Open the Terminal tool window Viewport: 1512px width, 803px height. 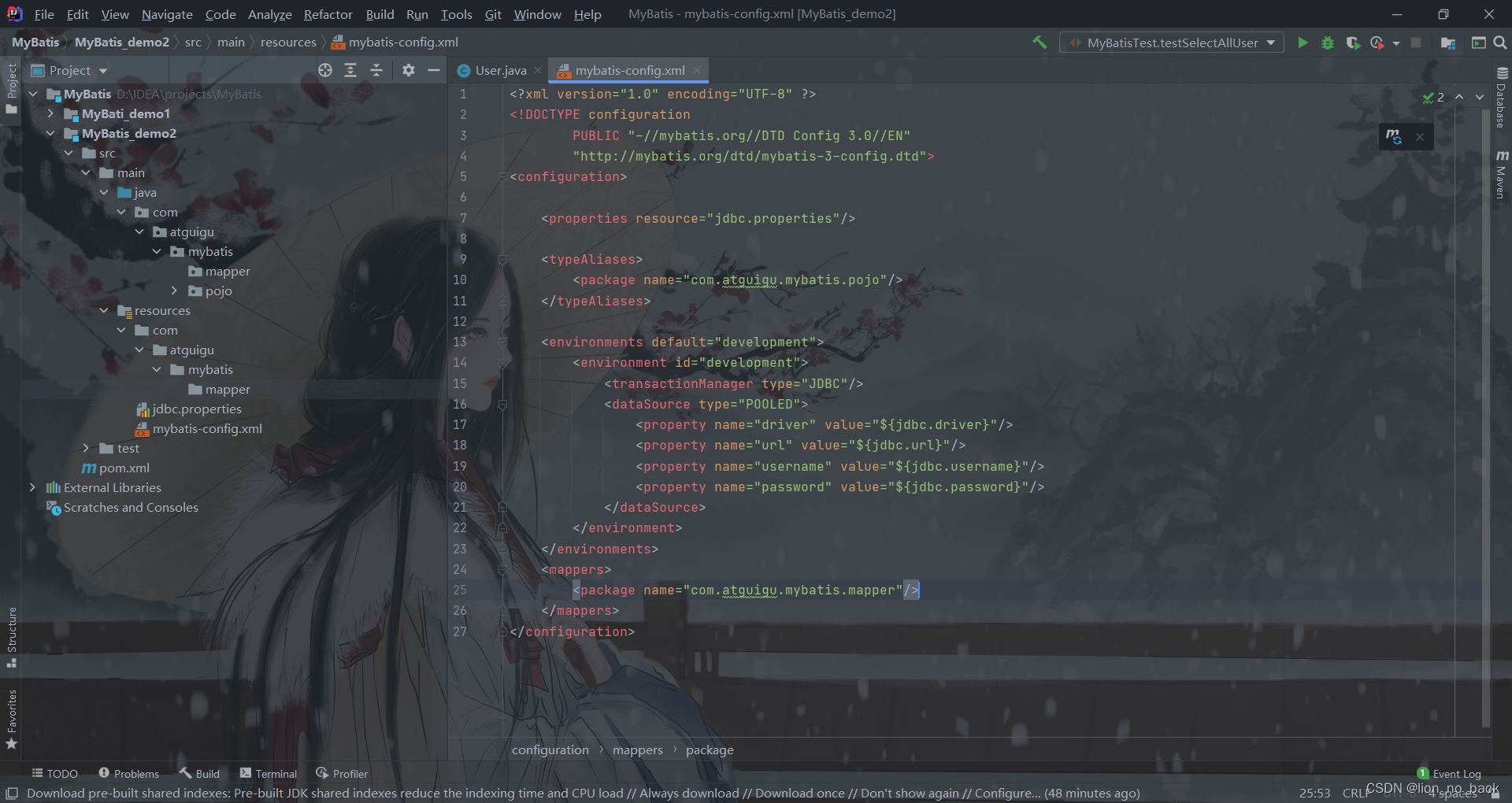(x=269, y=774)
